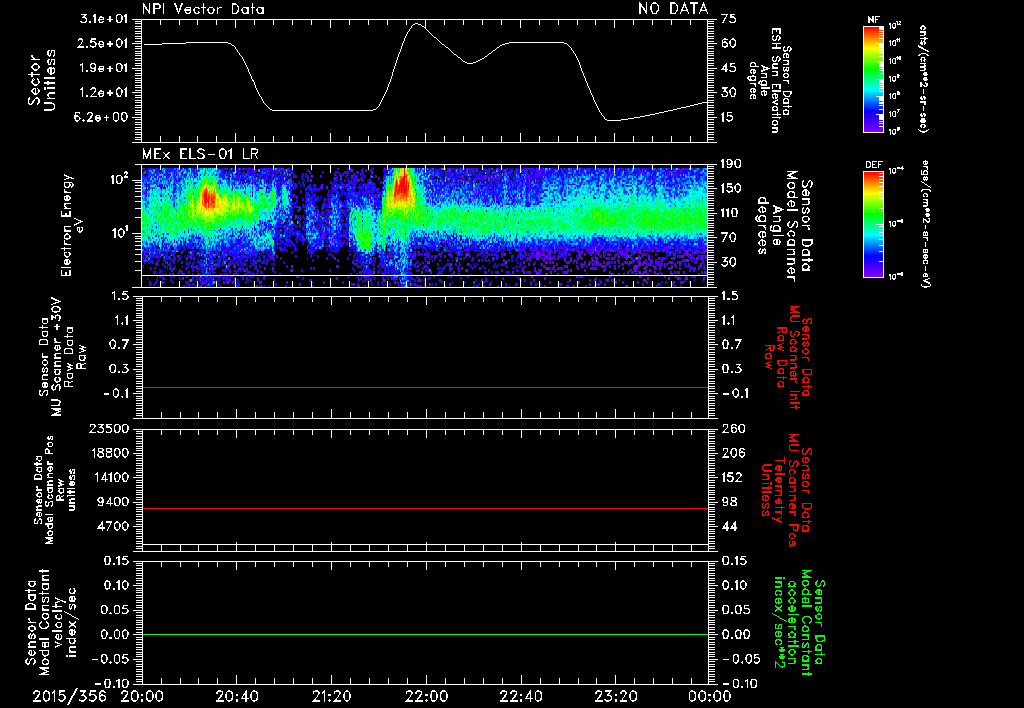Image resolution: width=1024 pixels, height=708 pixels.
Task: Click the red line in MU Scanner +30V panel
Action: click(425, 388)
